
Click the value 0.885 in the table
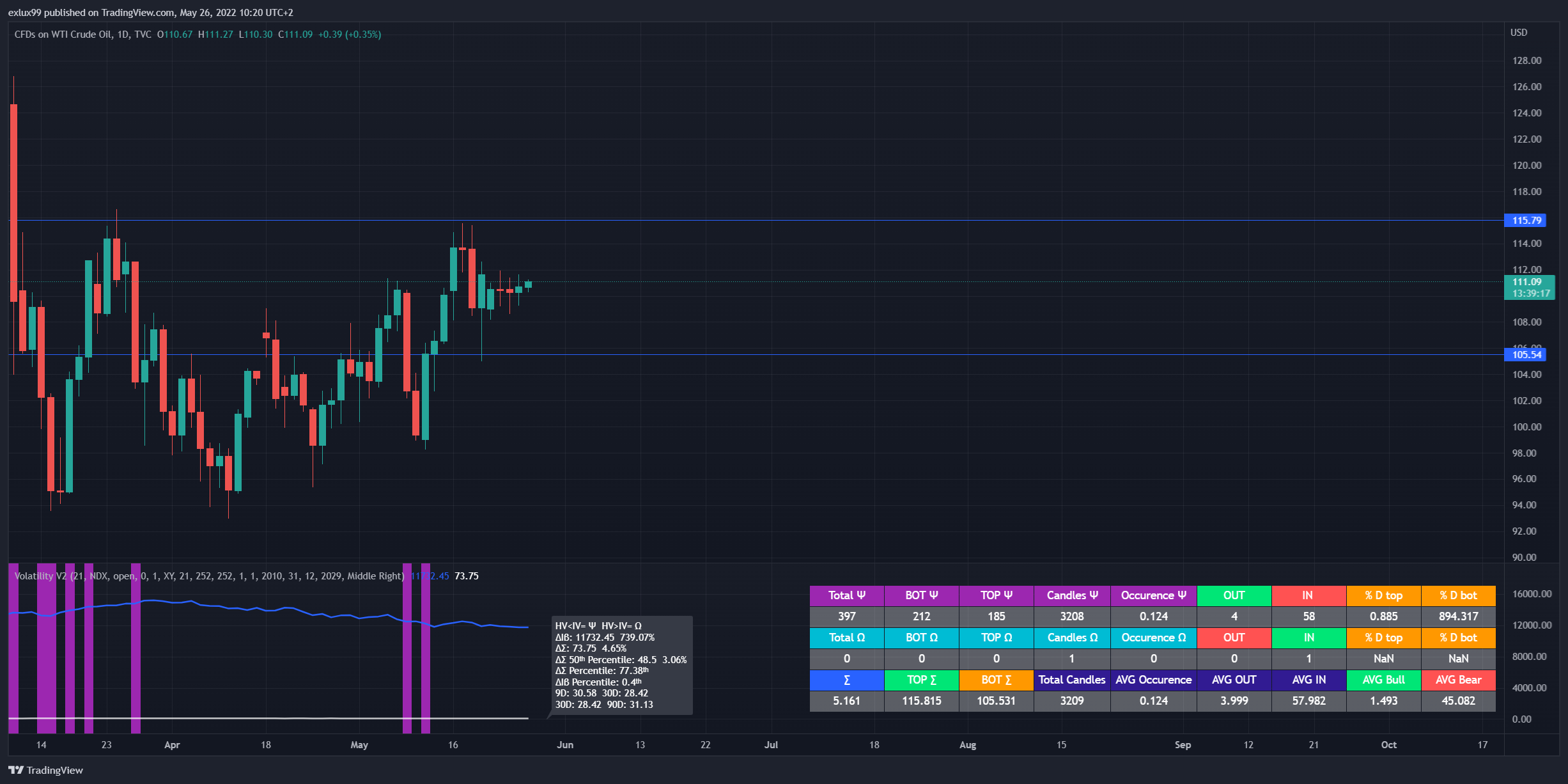click(x=1384, y=616)
